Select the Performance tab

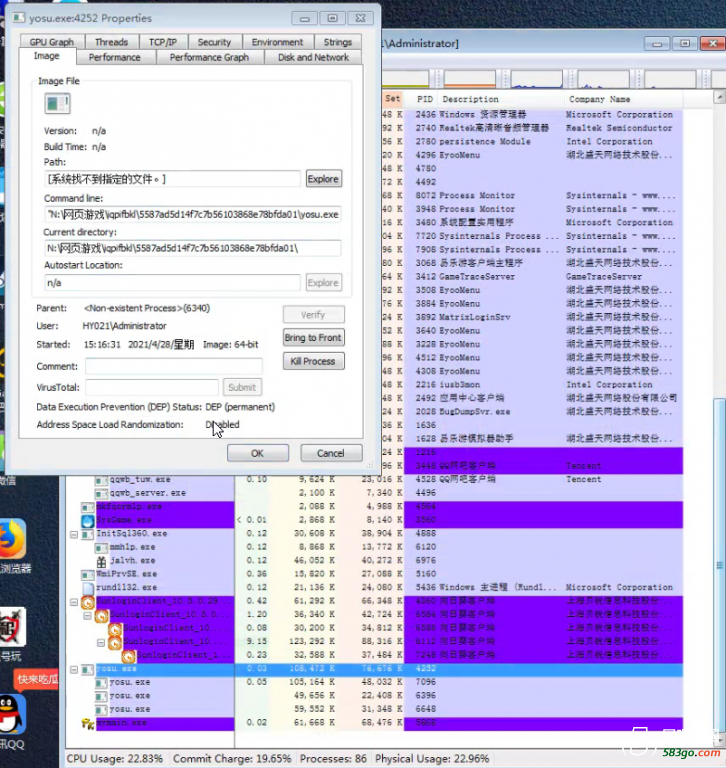click(x=115, y=57)
